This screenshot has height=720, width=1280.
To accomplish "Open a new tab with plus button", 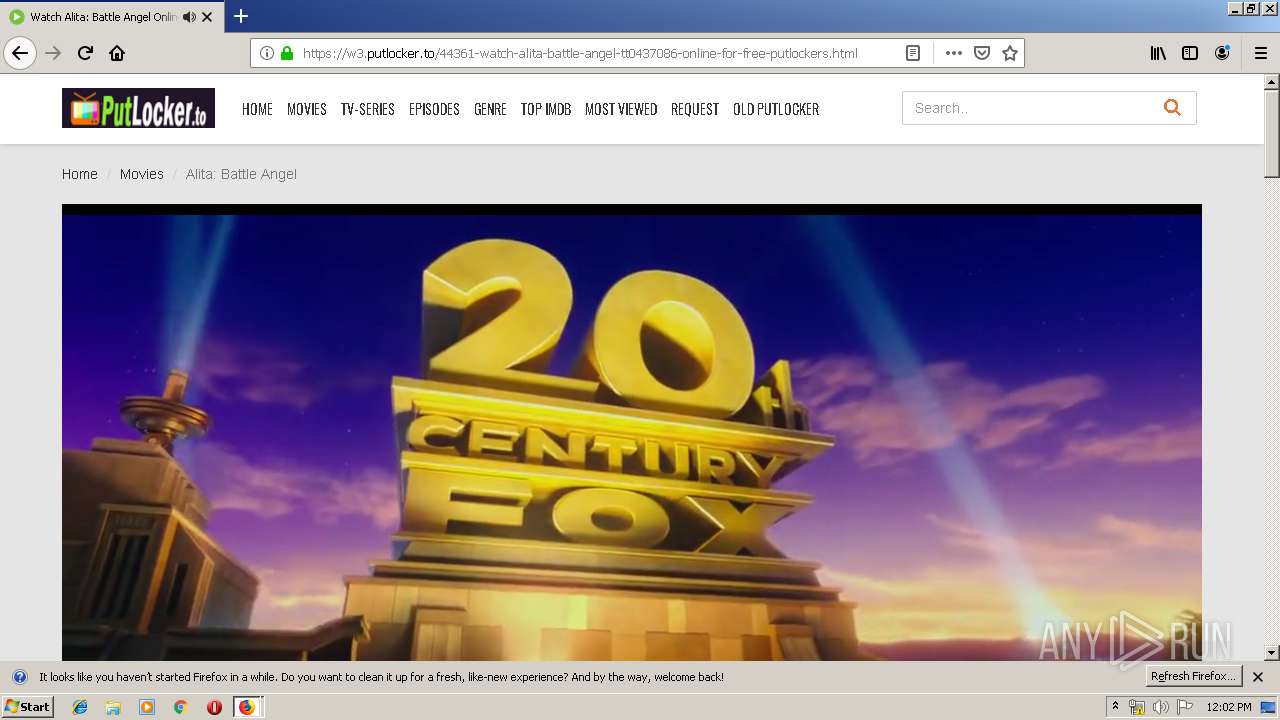I will pos(241,16).
